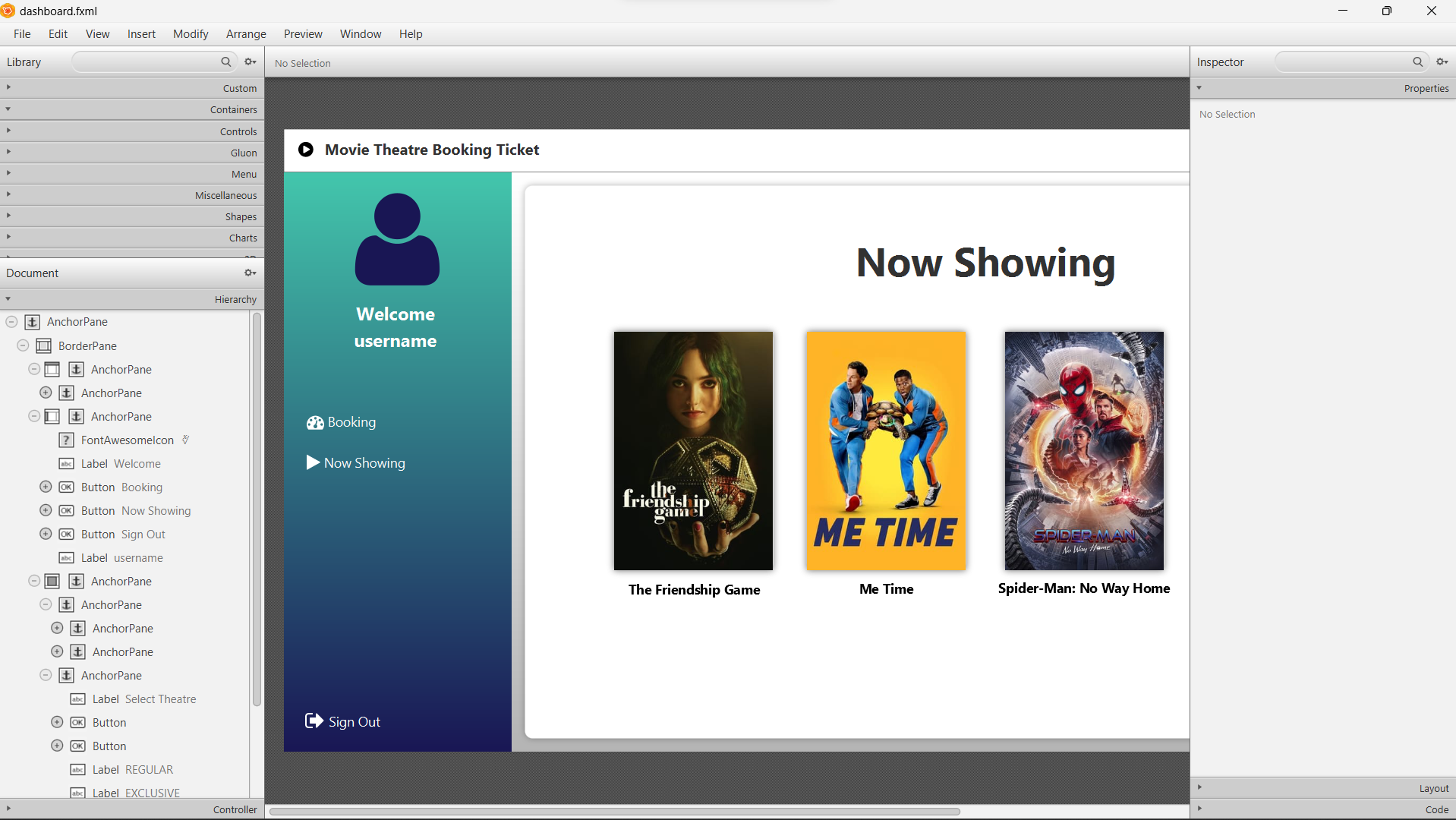1456x820 pixels.
Task: Click the play icon beside Movie Theatre title
Action: coord(306,150)
